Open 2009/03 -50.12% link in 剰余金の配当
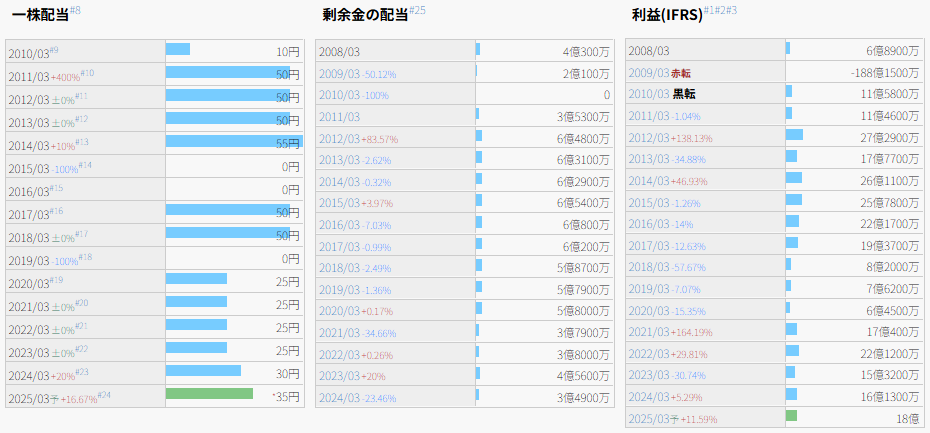930x433 pixels. point(358,74)
